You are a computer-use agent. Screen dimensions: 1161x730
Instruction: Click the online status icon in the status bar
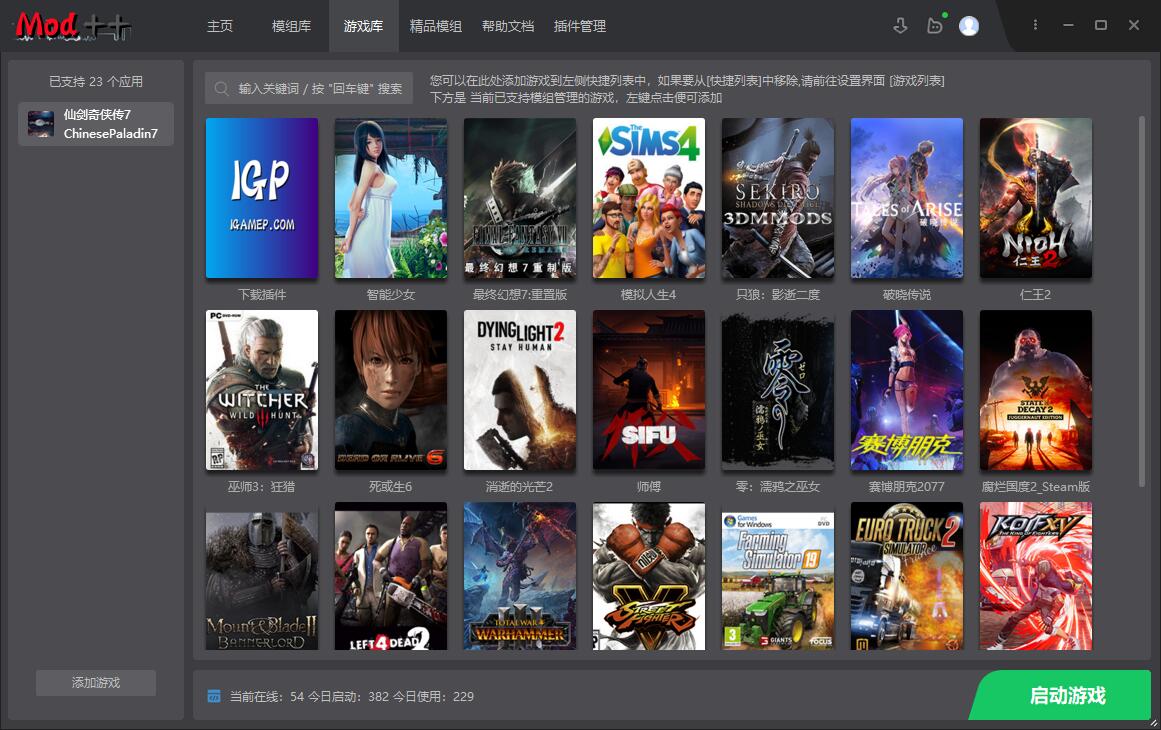click(x=213, y=695)
